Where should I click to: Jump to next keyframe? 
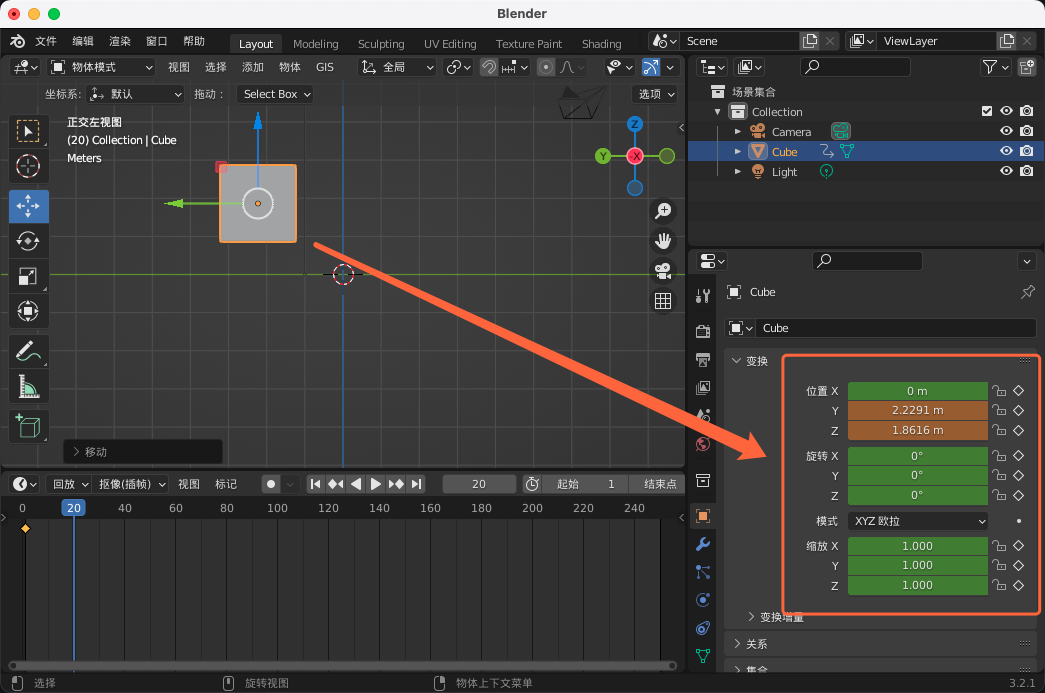pyautogui.click(x=396, y=484)
